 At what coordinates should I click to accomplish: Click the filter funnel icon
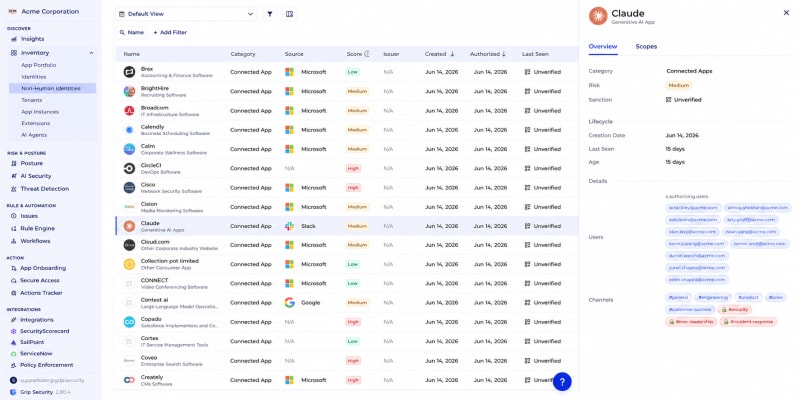[270, 14]
